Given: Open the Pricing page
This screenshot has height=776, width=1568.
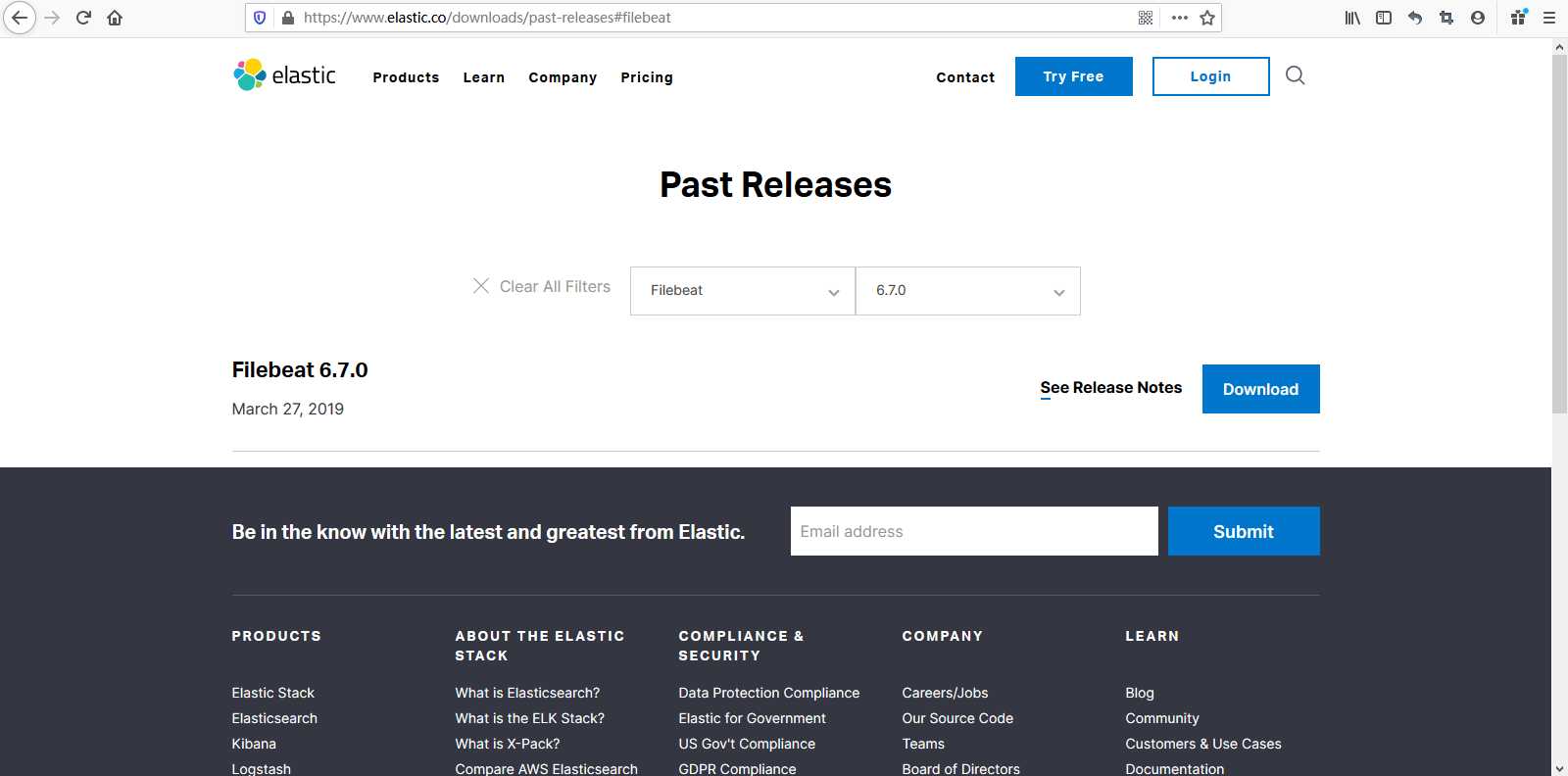Looking at the screenshot, I should pyautogui.click(x=647, y=77).
